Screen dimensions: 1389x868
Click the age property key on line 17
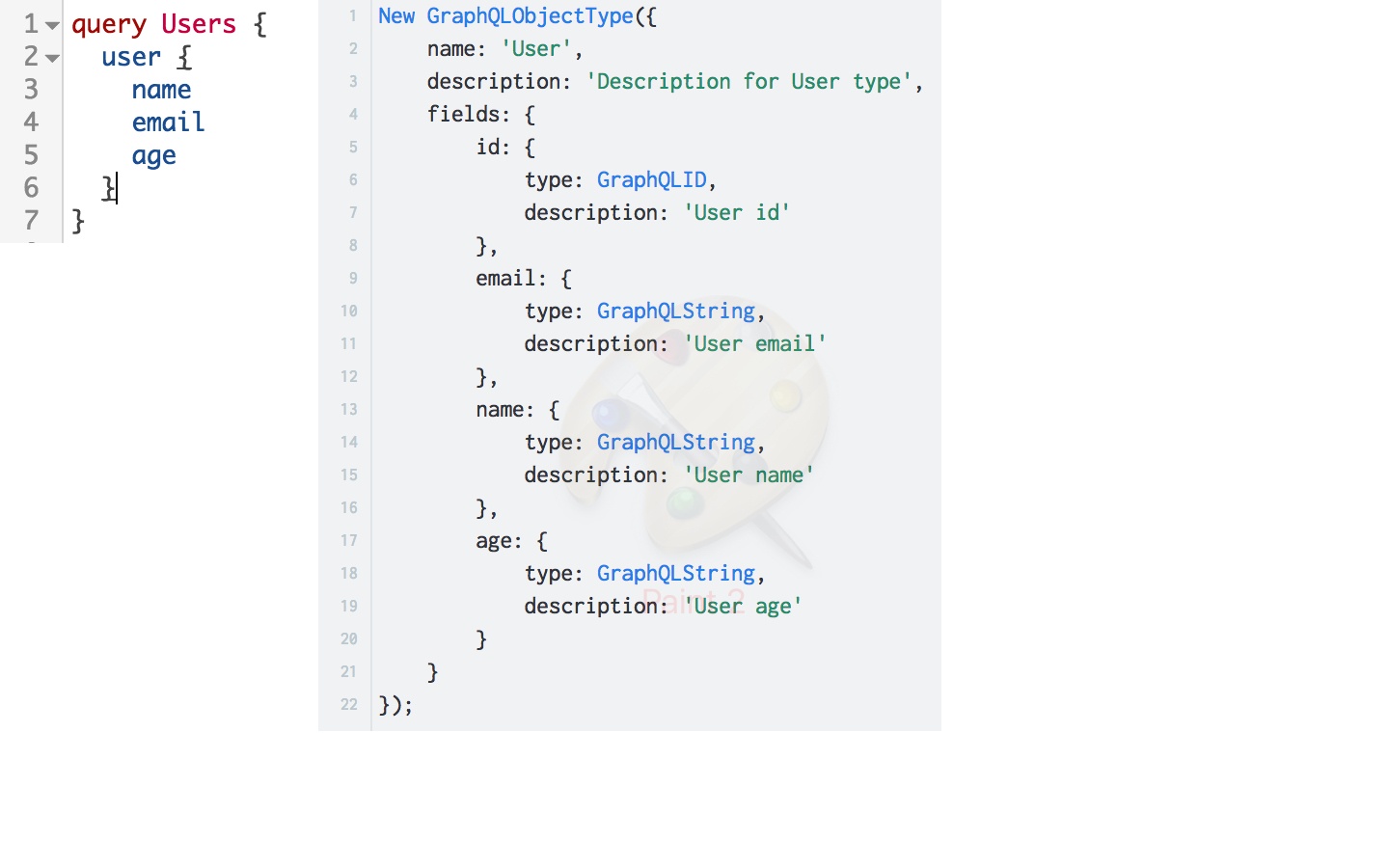click(x=493, y=540)
